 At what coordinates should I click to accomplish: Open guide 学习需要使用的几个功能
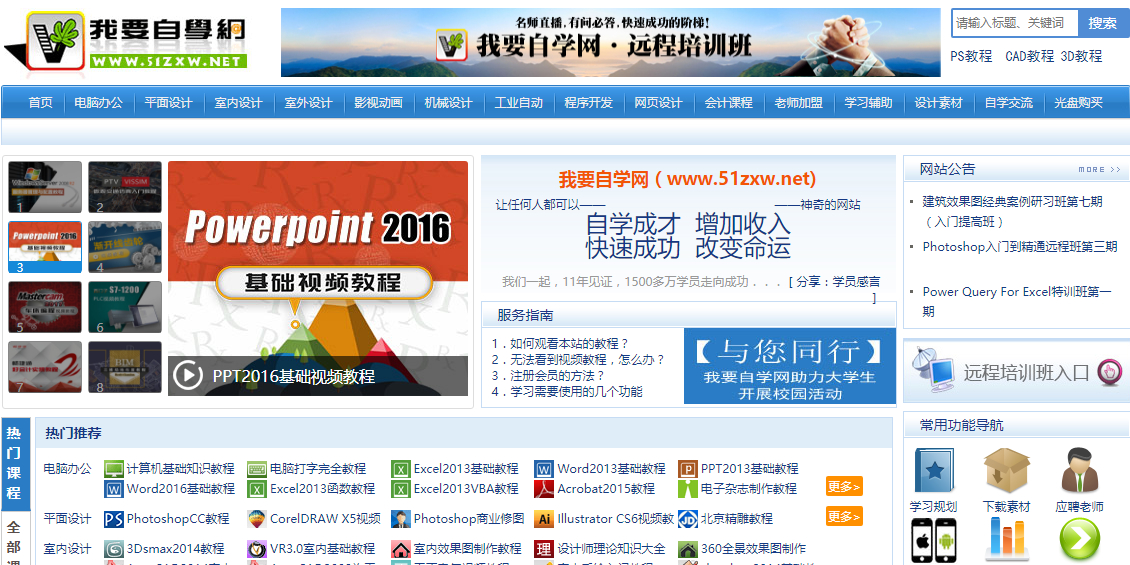[x=567, y=392]
